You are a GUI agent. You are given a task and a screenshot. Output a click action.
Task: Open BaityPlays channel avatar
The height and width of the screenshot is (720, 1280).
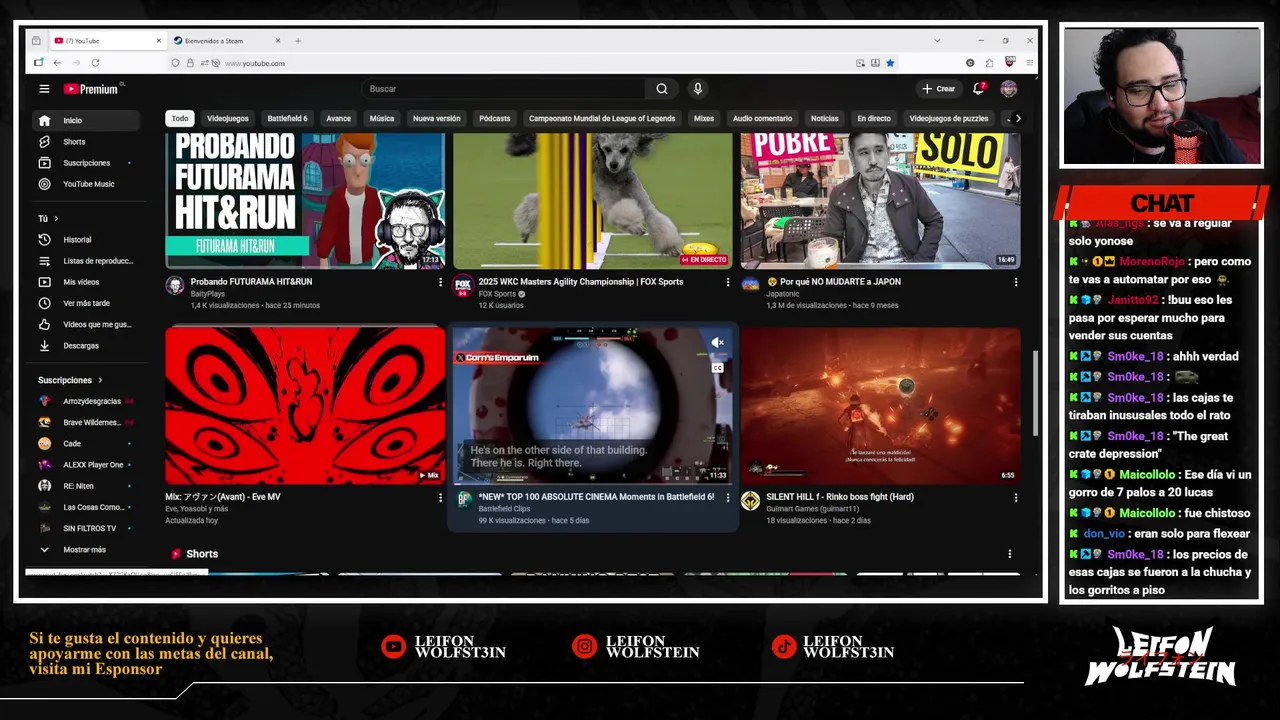(x=175, y=286)
